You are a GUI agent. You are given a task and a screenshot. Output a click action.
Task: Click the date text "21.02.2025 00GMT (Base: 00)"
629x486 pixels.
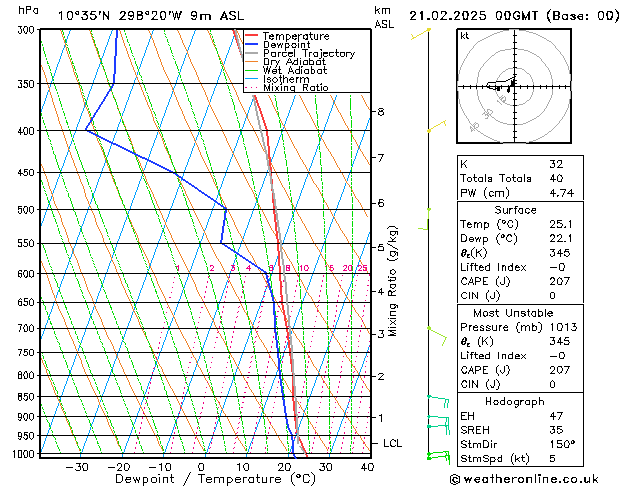tap(514, 16)
